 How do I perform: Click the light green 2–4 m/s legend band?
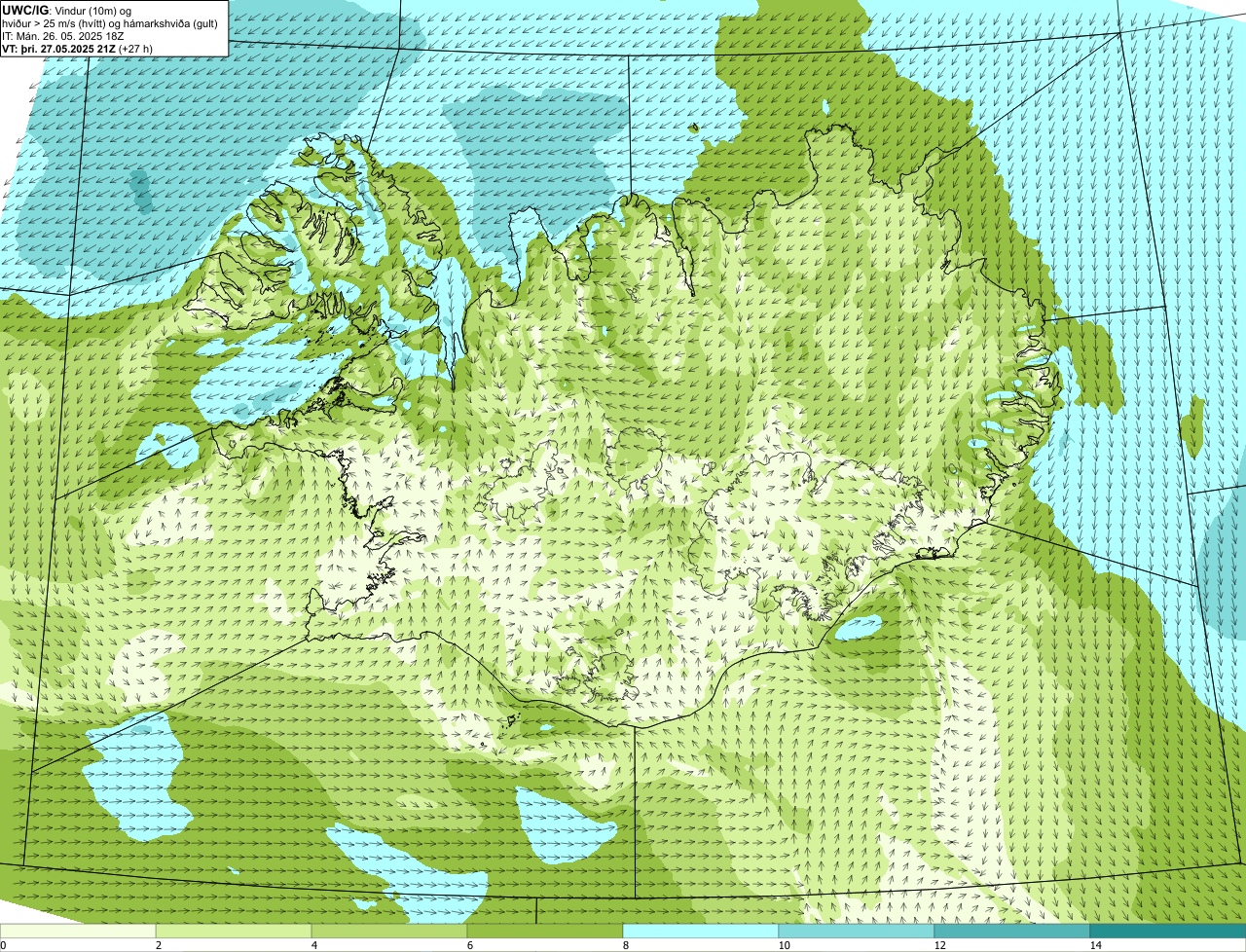234,931
